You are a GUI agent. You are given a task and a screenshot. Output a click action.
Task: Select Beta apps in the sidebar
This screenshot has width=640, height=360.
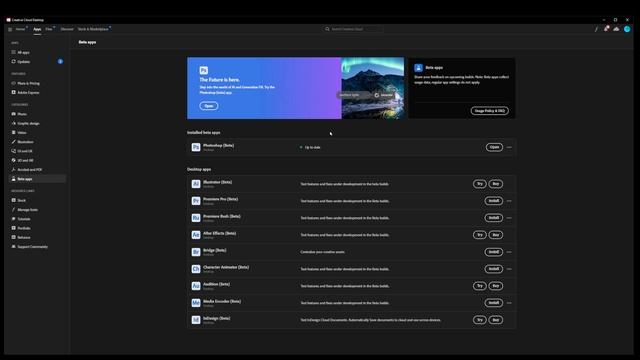37,179
